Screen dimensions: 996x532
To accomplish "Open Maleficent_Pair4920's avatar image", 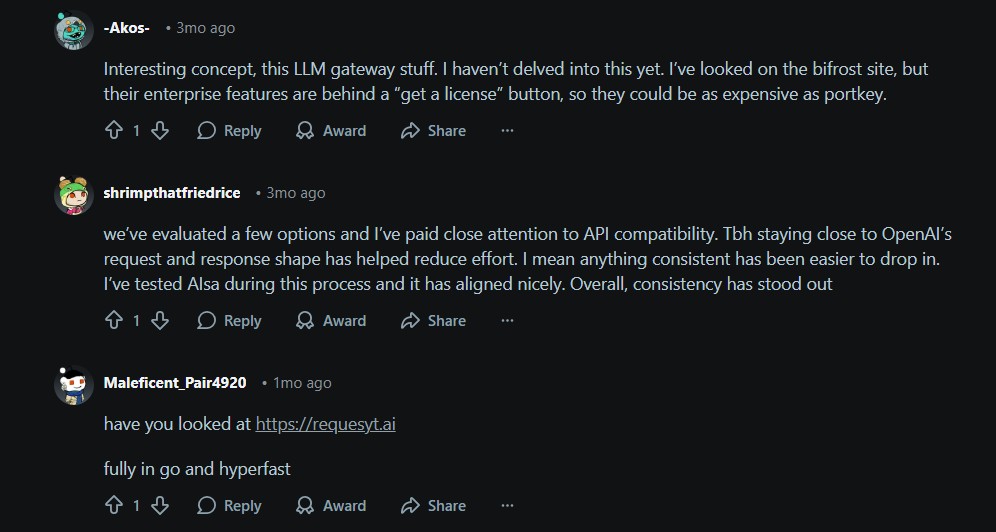I will [73, 384].
